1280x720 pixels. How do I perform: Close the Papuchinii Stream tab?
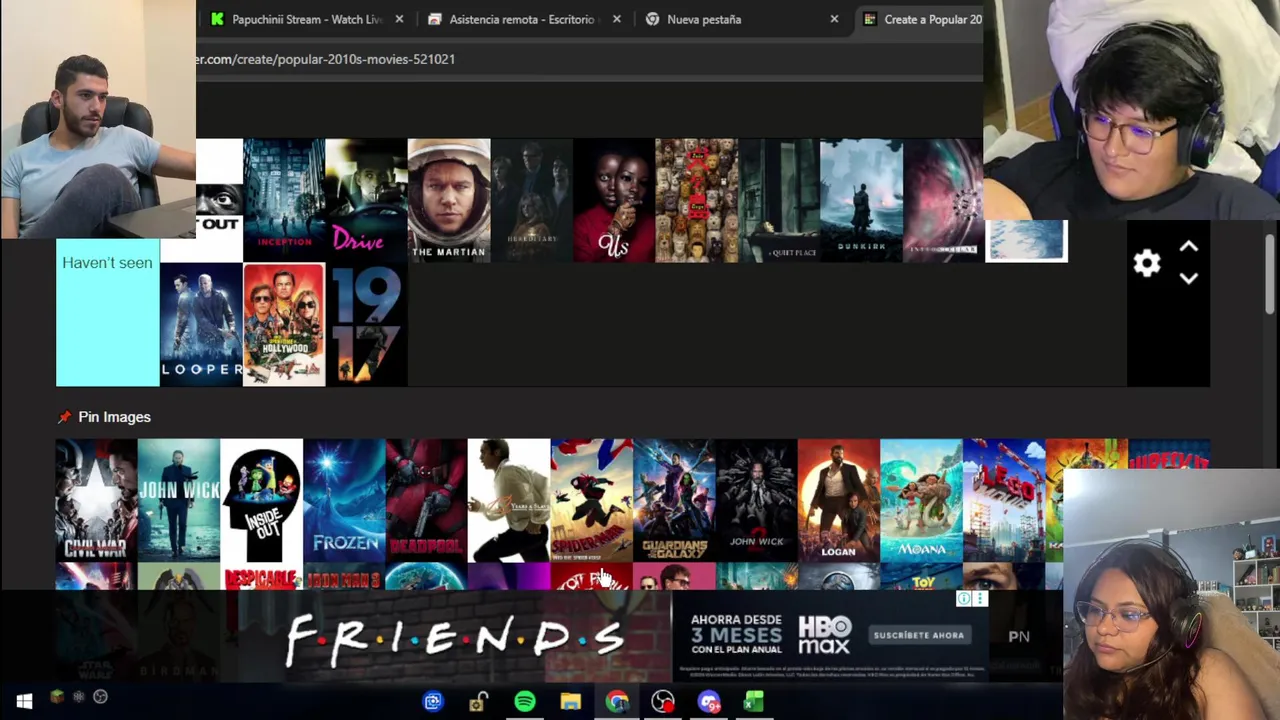399,19
